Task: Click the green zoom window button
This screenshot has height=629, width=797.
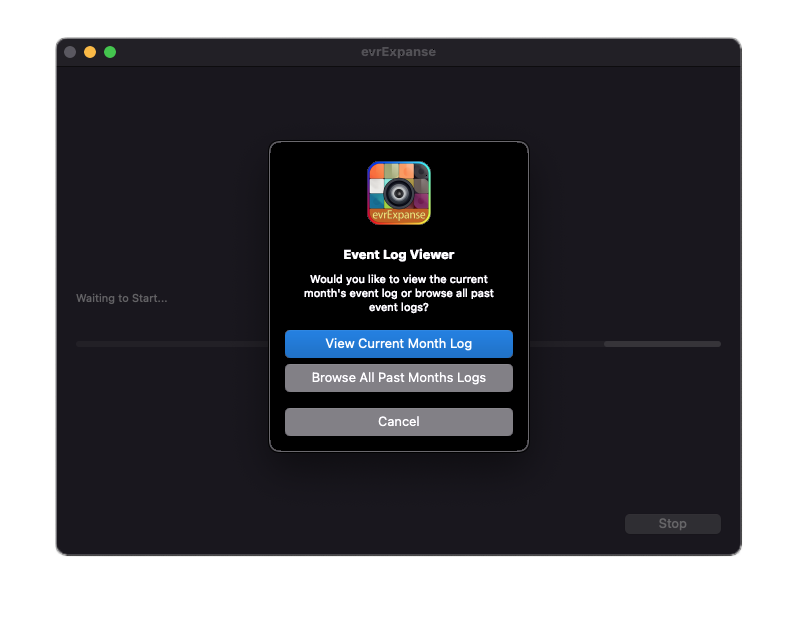Action: [x=110, y=52]
